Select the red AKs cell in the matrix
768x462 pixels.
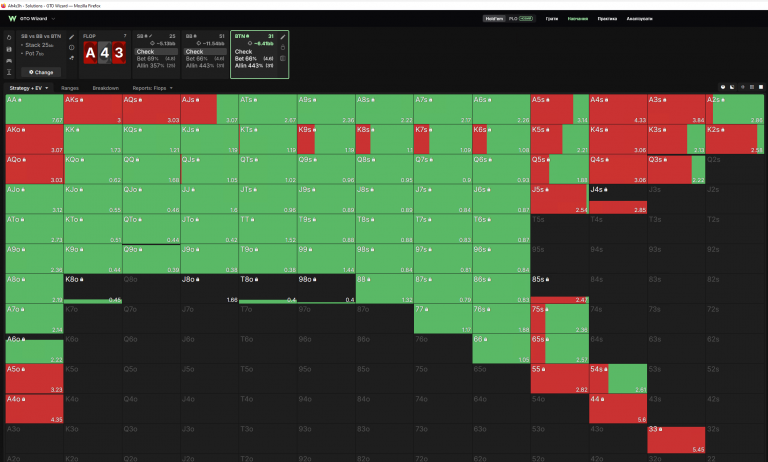[x=93, y=109]
